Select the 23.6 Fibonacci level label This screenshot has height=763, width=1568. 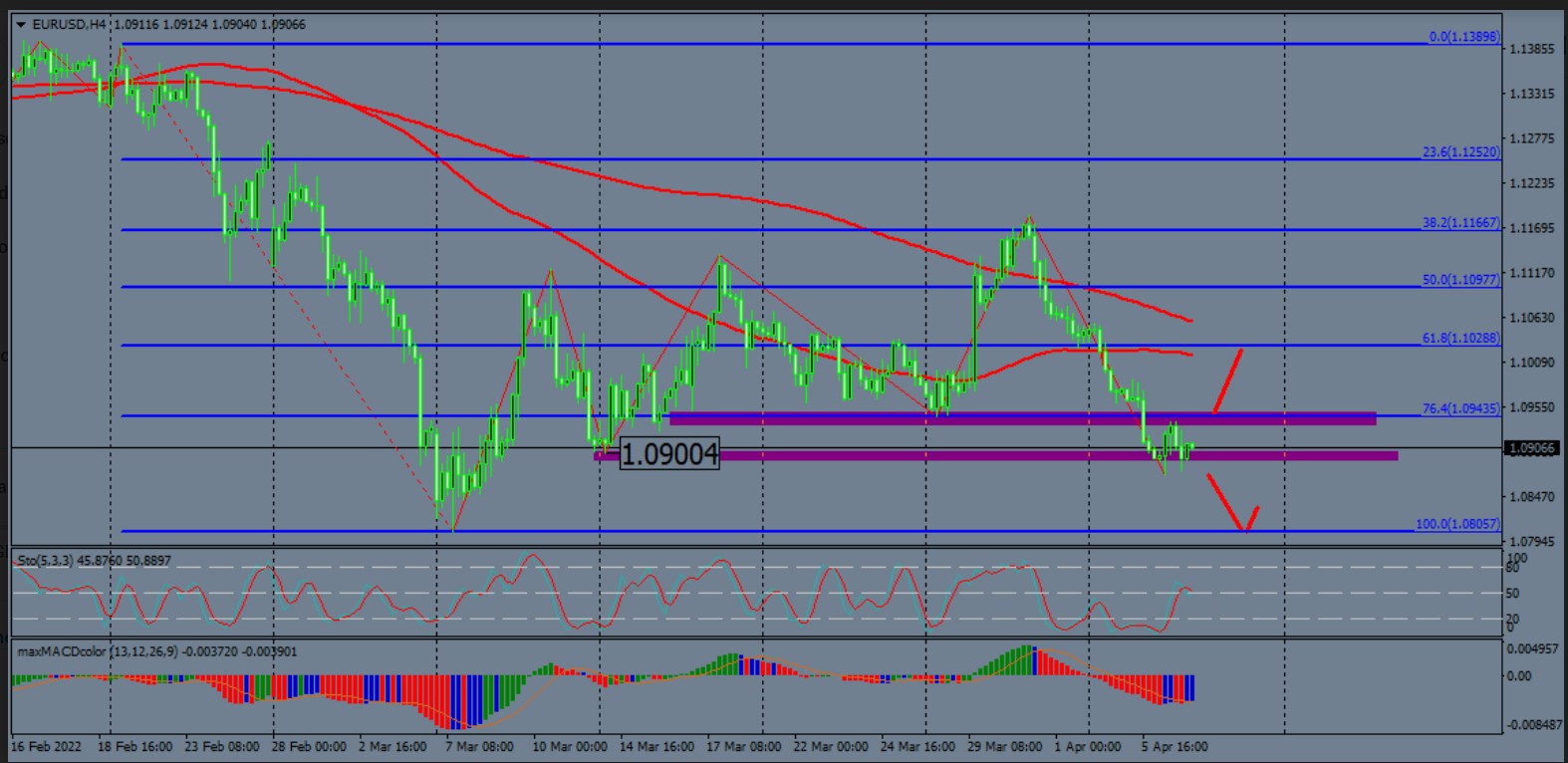pos(1459,152)
